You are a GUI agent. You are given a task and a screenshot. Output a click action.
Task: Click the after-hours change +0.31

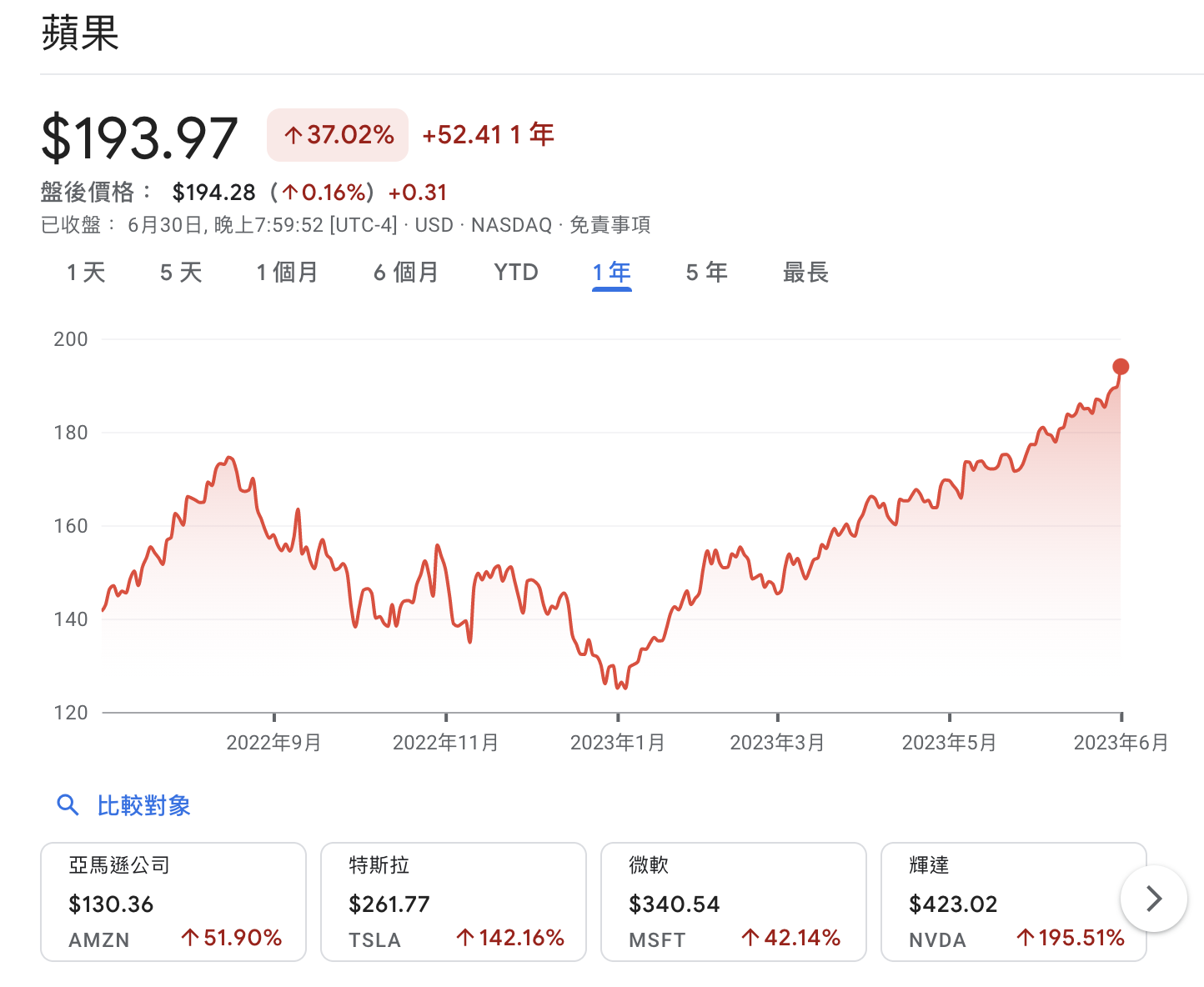pyautogui.click(x=418, y=193)
